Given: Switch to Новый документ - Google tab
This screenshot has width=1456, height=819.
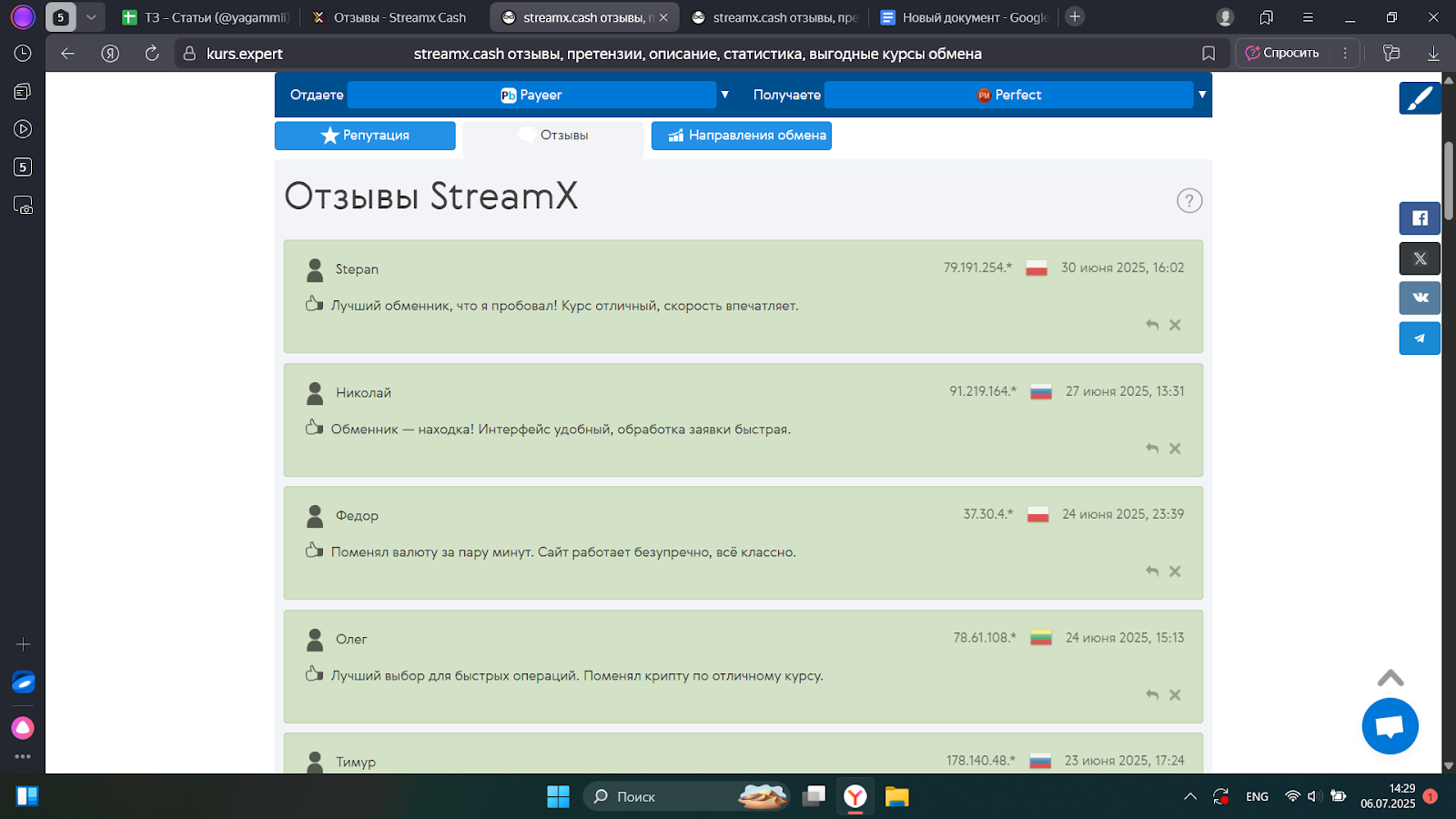Looking at the screenshot, I should 965,17.
